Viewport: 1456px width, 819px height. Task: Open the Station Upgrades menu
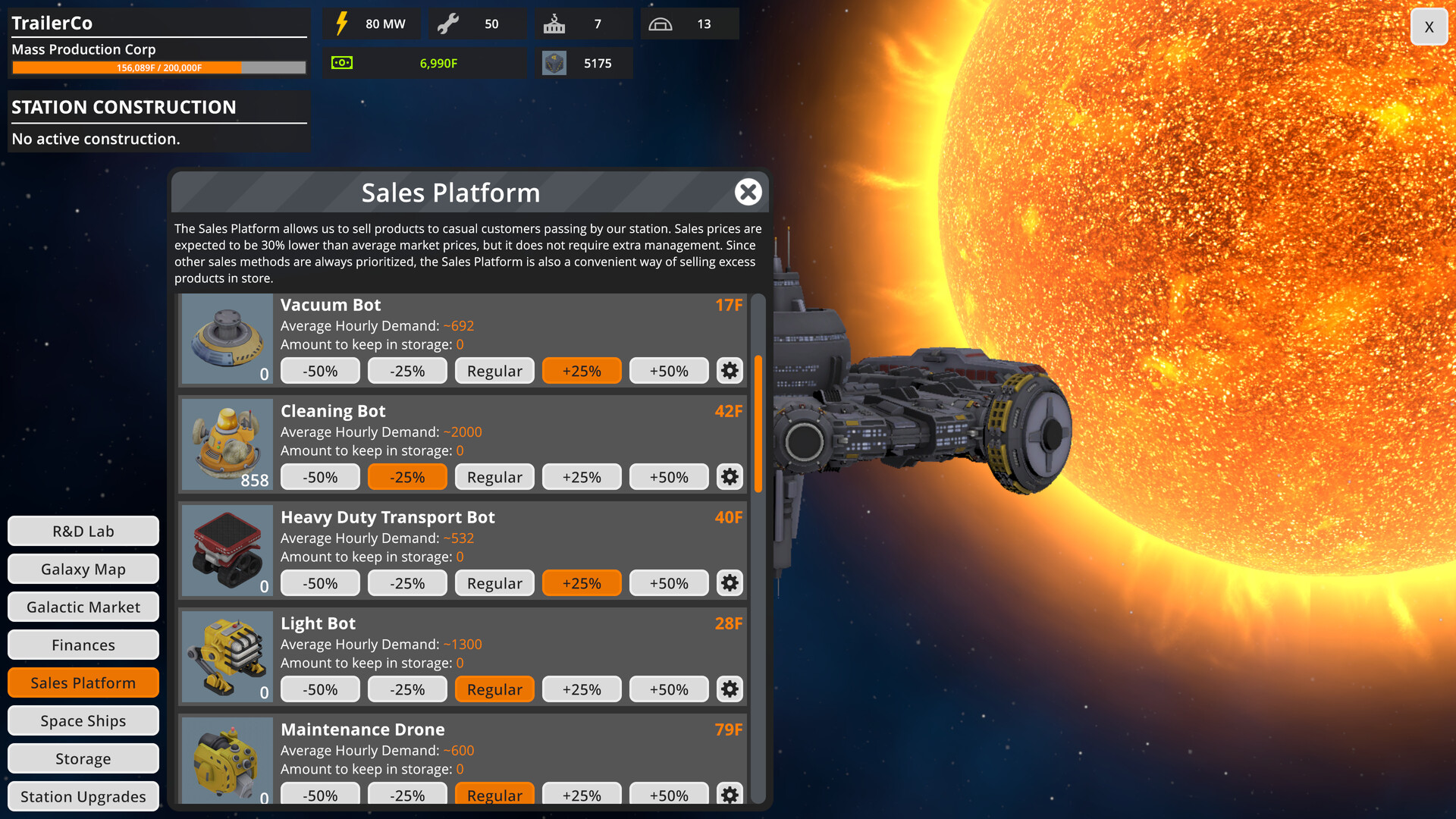pyautogui.click(x=83, y=796)
